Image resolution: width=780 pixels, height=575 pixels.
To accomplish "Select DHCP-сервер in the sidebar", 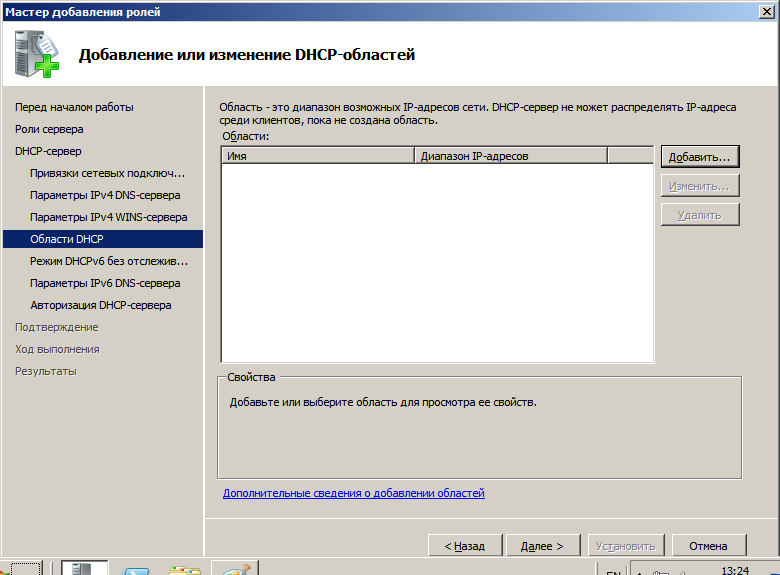I will [48, 151].
